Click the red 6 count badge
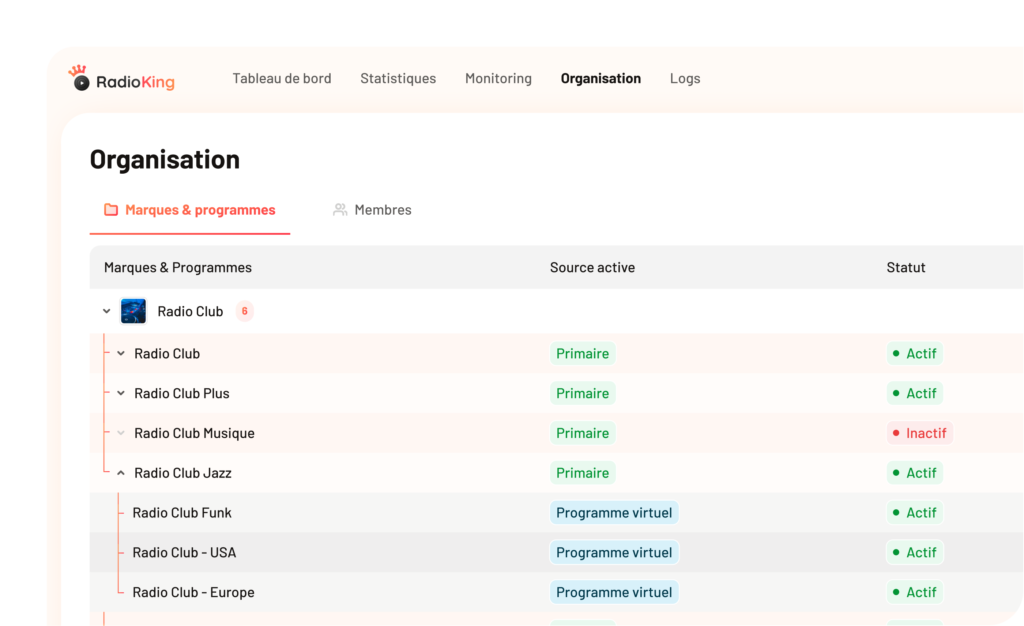1024x626 pixels. [x=245, y=311]
